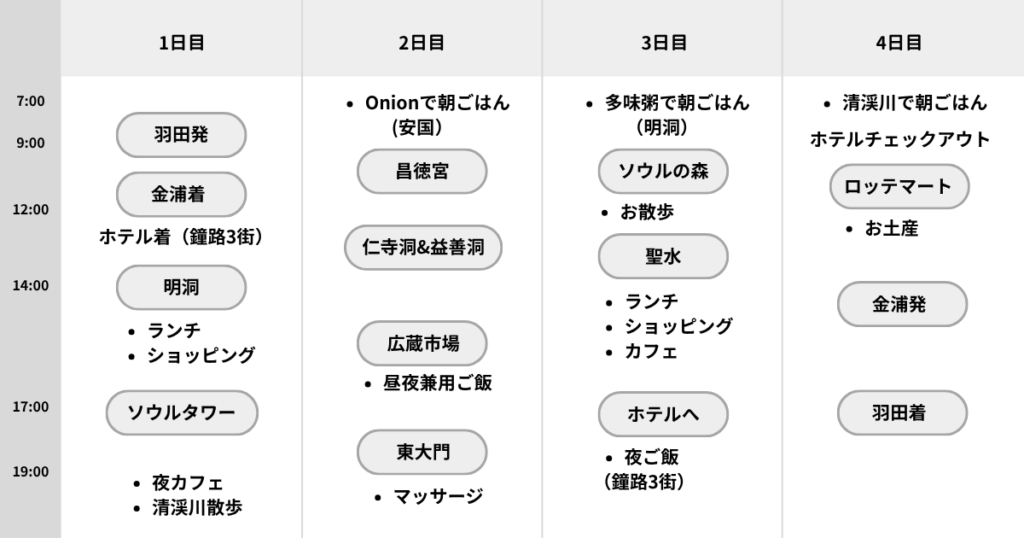Click the 羽田発 pill button
The image size is (1024, 538).
(x=181, y=135)
